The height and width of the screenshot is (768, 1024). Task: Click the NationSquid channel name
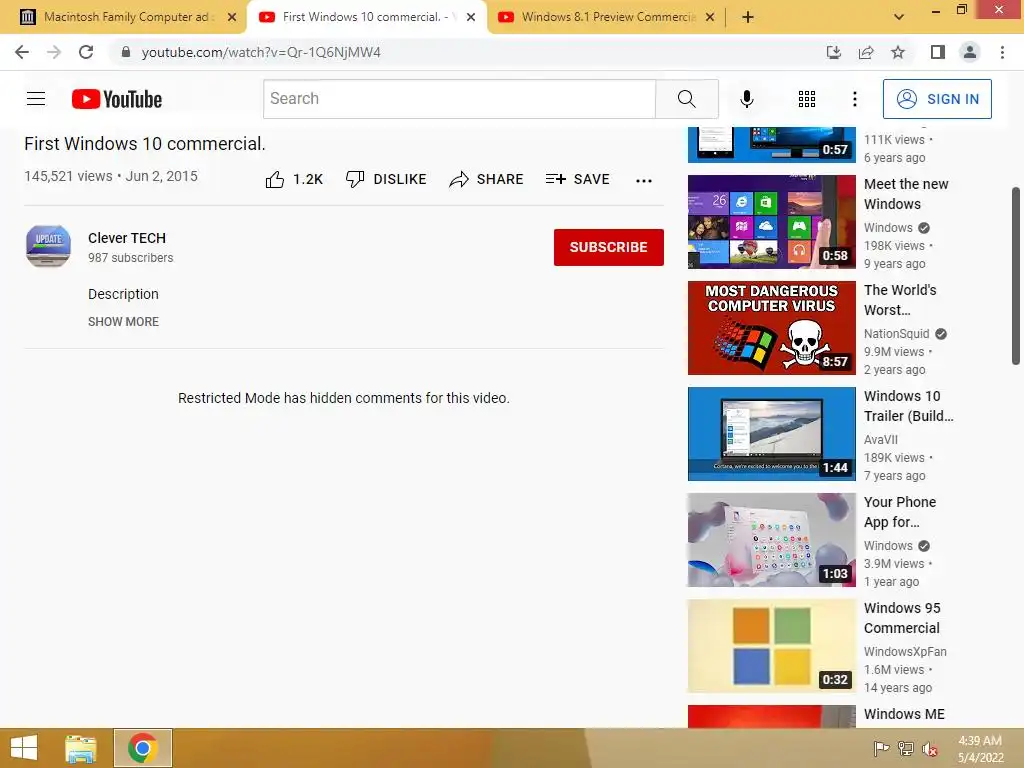click(896, 334)
